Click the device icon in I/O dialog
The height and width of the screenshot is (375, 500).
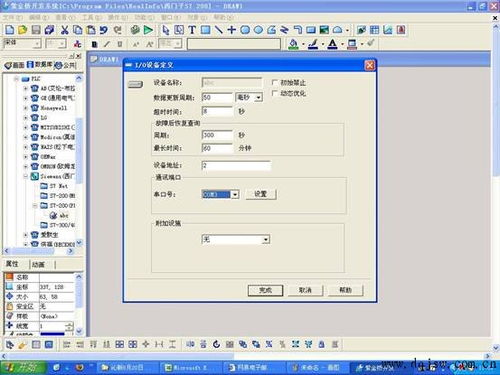pos(135,84)
